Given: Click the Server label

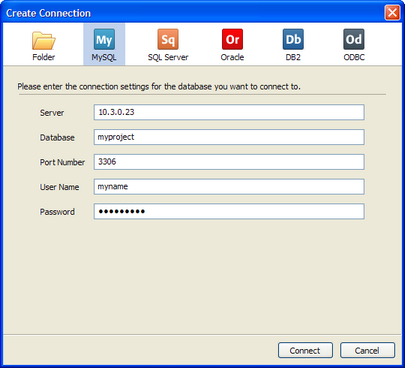Looking at the screenshot, I should (52, 113).
